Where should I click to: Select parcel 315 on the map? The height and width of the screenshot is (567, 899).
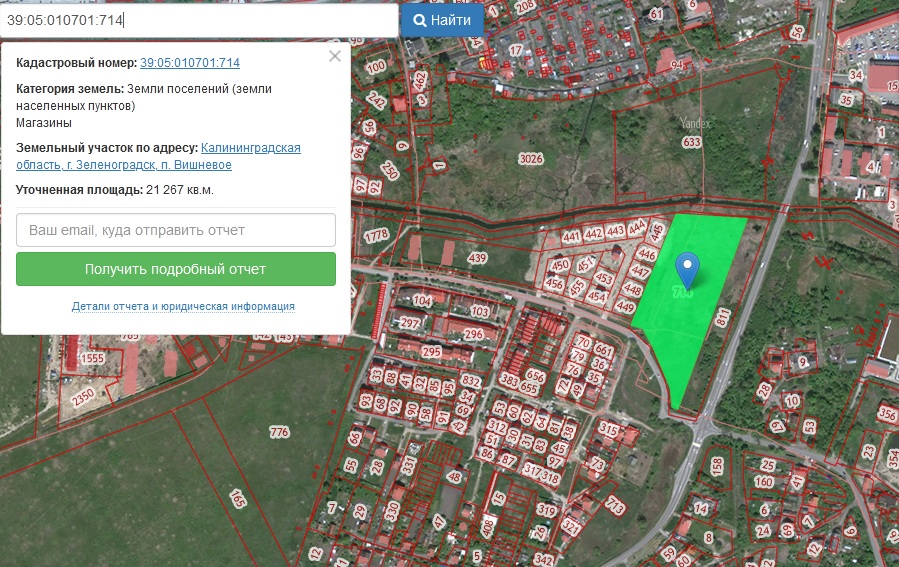608,429
